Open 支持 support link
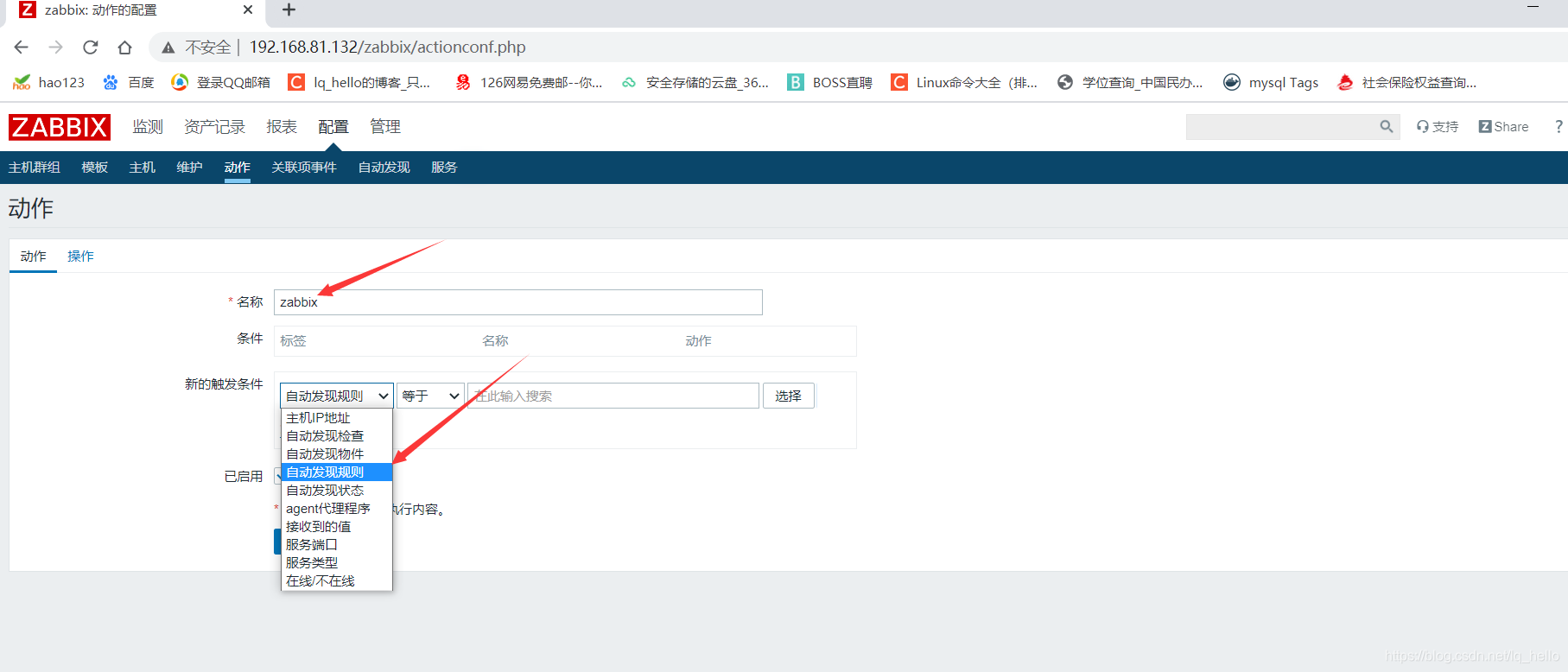The width and height of the screenshot is (1568, 672). coord(1438,126)
